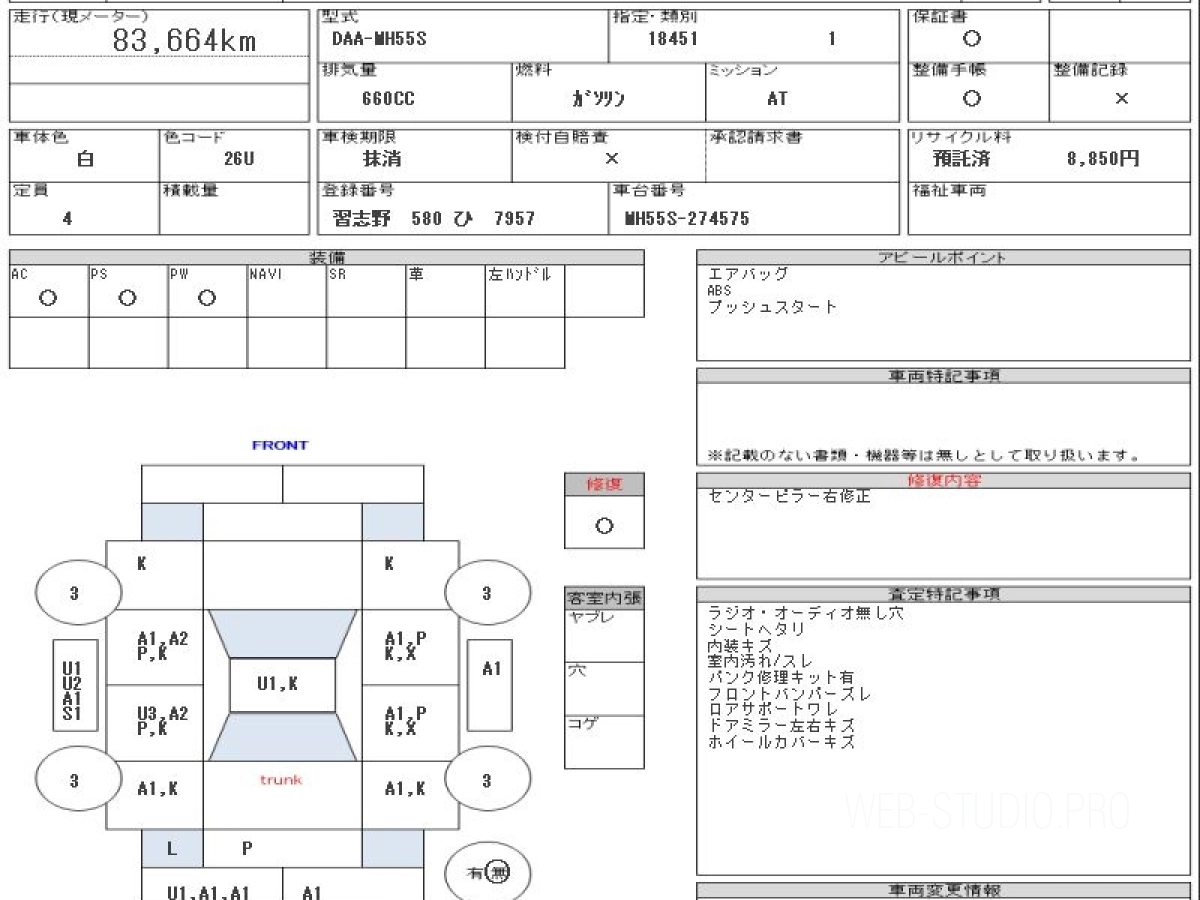Screen dimensions: 1200x900
Task: Select the ※記載のない書類 disclaimer line
Action: (924, 455)
